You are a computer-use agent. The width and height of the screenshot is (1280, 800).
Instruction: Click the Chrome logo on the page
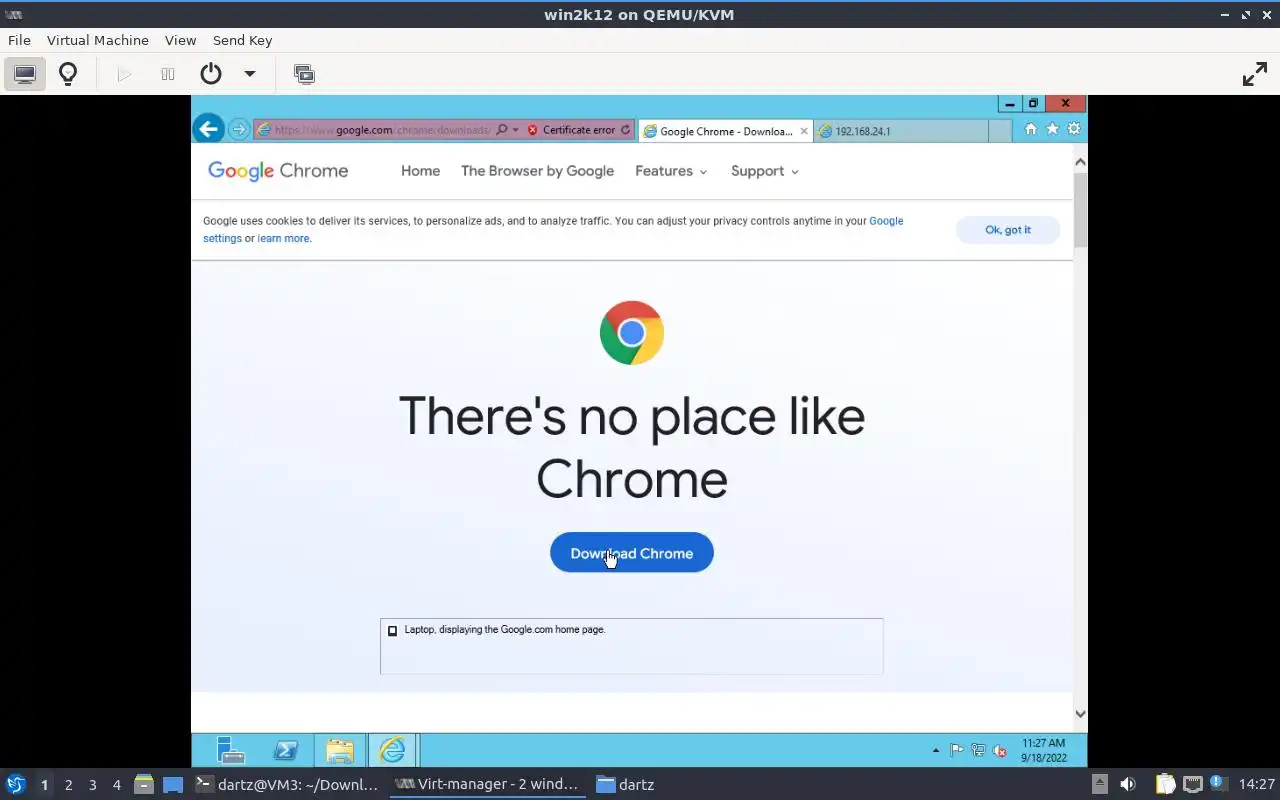pos(631,333)
